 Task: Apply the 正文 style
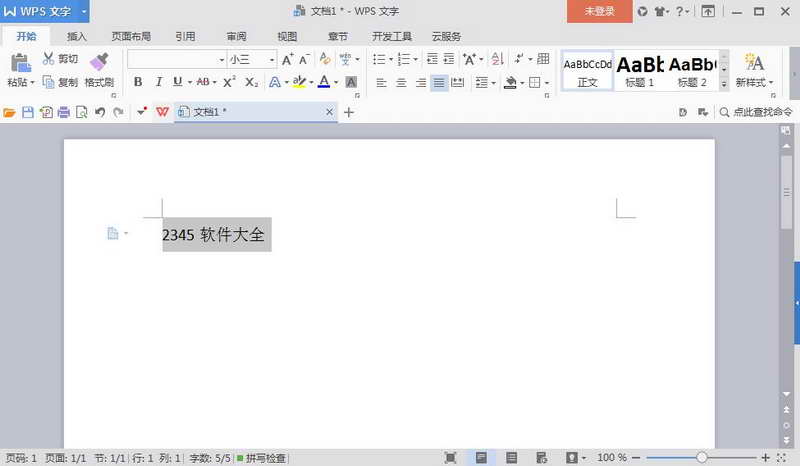pos(587,71)
